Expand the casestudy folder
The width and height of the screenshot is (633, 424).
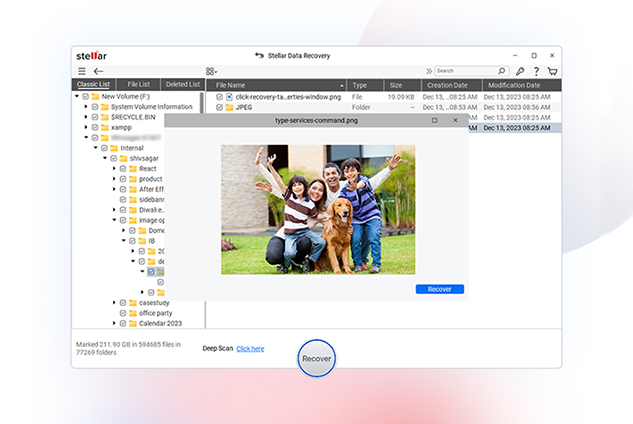pyautogui.click(x=114, y=302)
